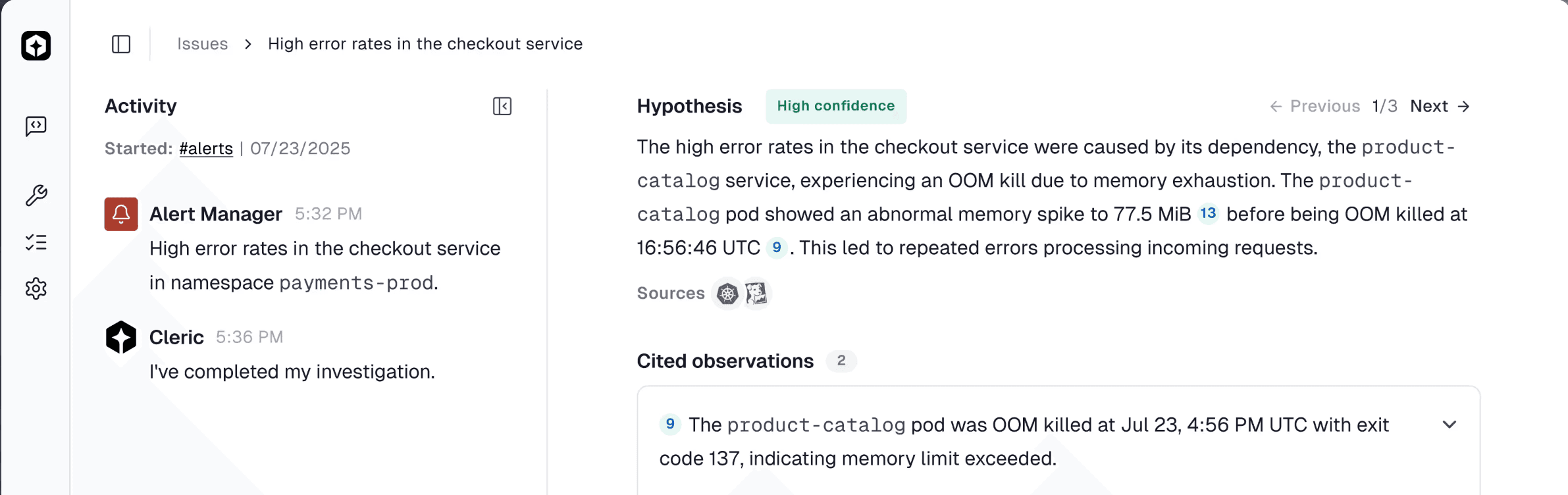Open the settings gear in sidebar

click(36, 288)
